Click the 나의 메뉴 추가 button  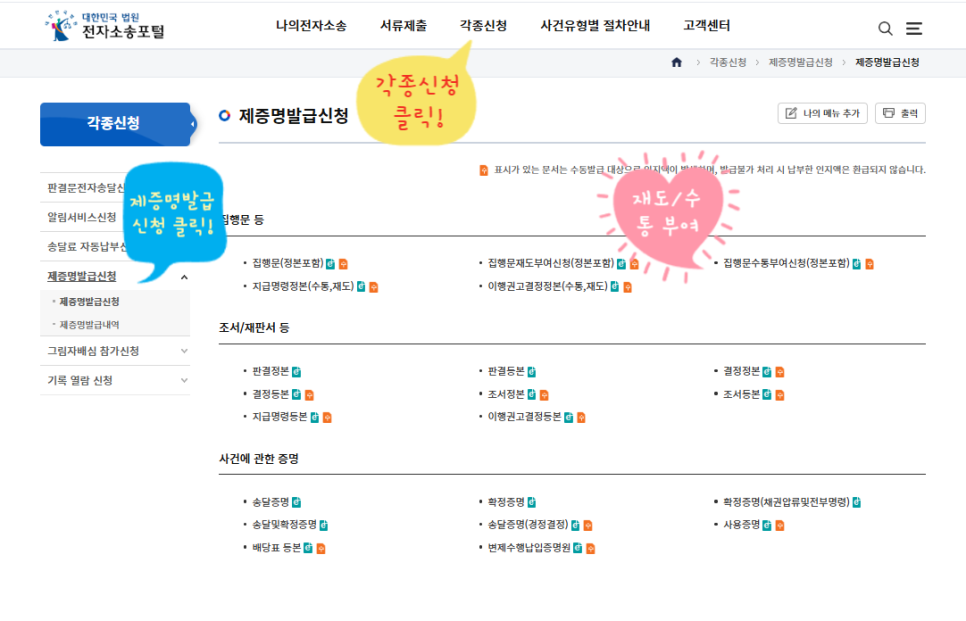(x=822, y=114)
